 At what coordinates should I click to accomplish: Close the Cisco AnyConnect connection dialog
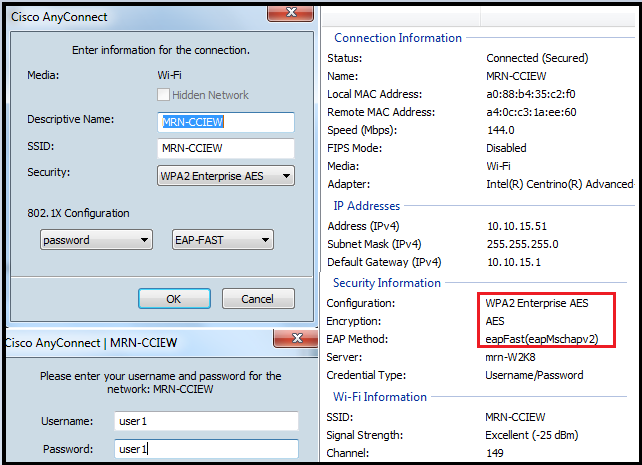pos(293,13)
